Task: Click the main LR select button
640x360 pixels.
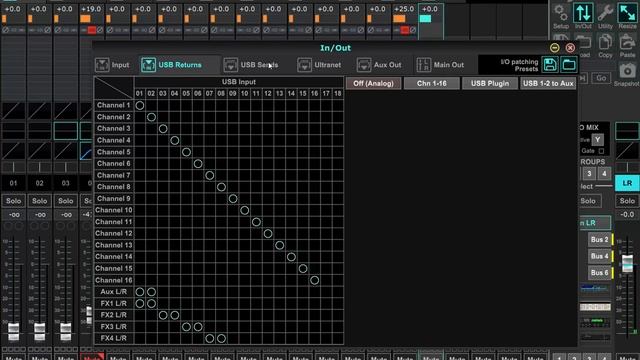Action: (627, 183)
